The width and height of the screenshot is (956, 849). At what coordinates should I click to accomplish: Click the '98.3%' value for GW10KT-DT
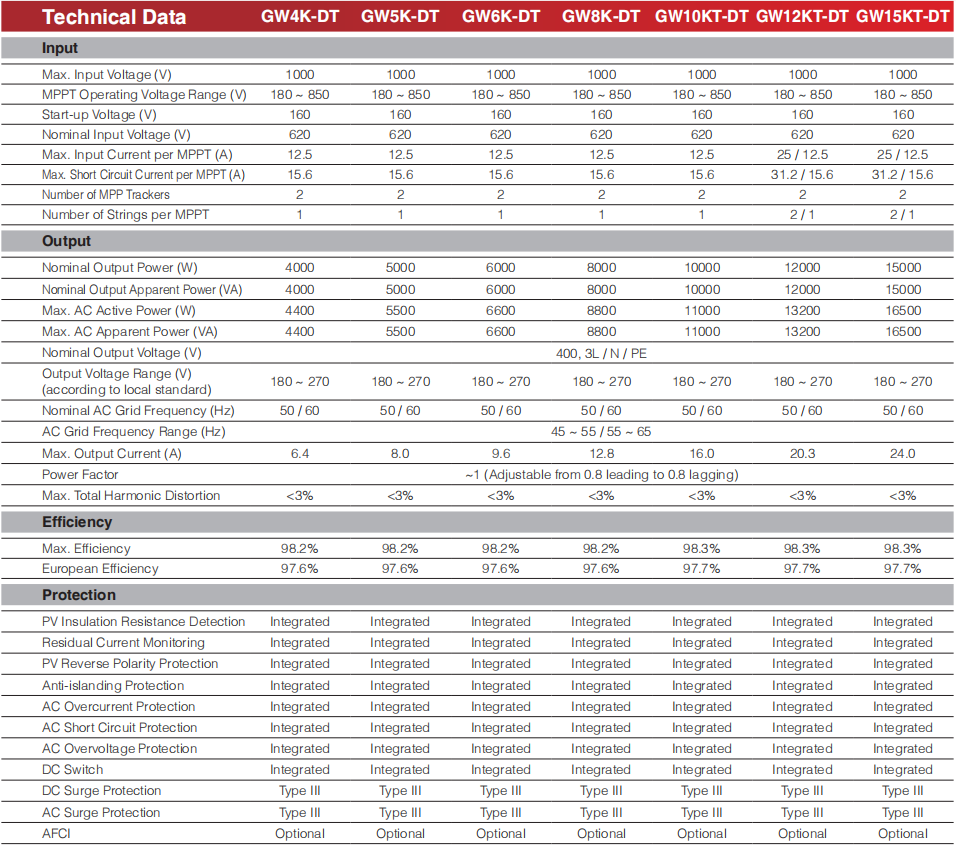[x=701, y=549]
